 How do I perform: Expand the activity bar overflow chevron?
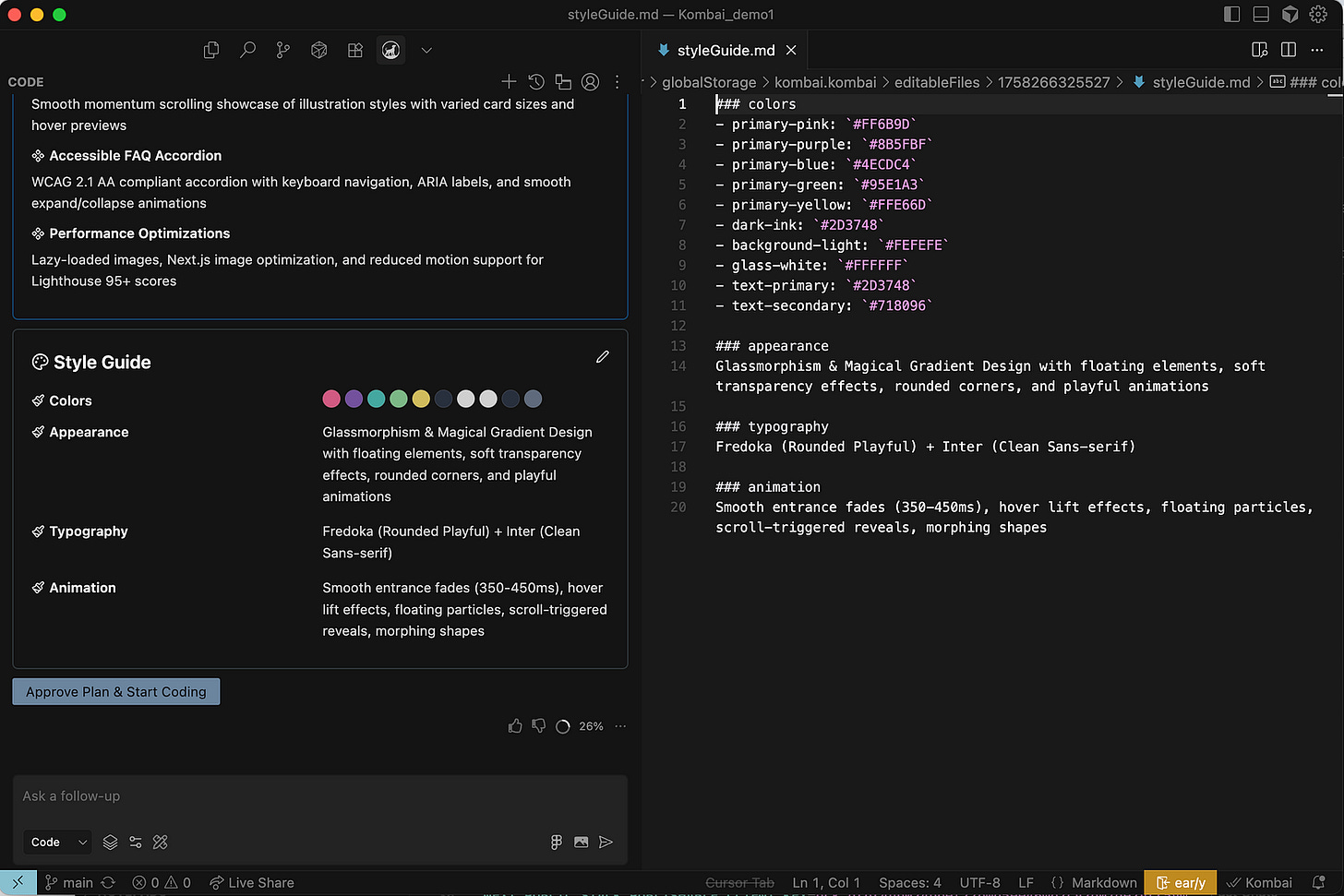pos(426,51)
